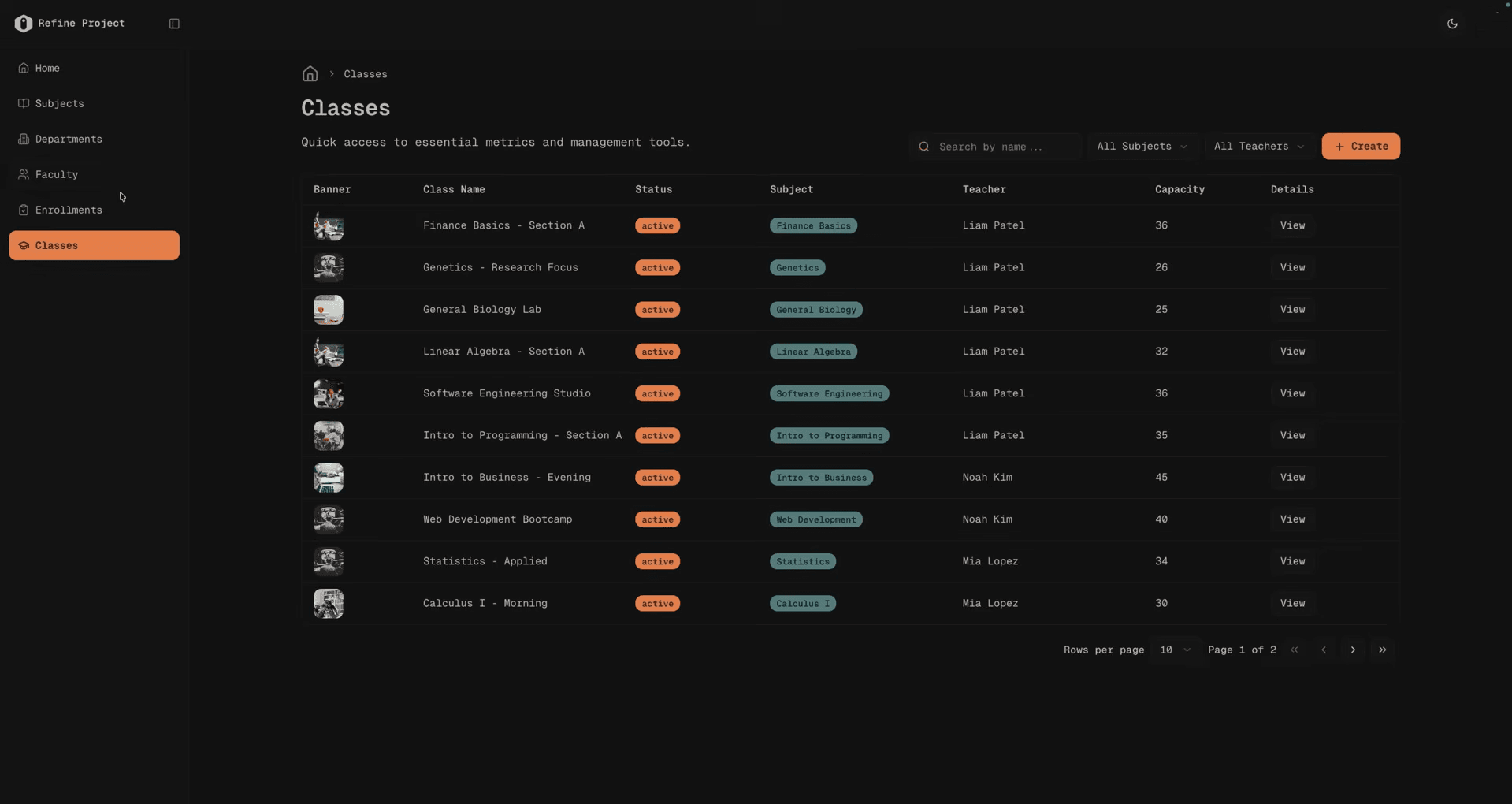Viewport: 1512px width, 804px height.
Task: Click the Refine Project logo icon
Action: click(23, 23)
